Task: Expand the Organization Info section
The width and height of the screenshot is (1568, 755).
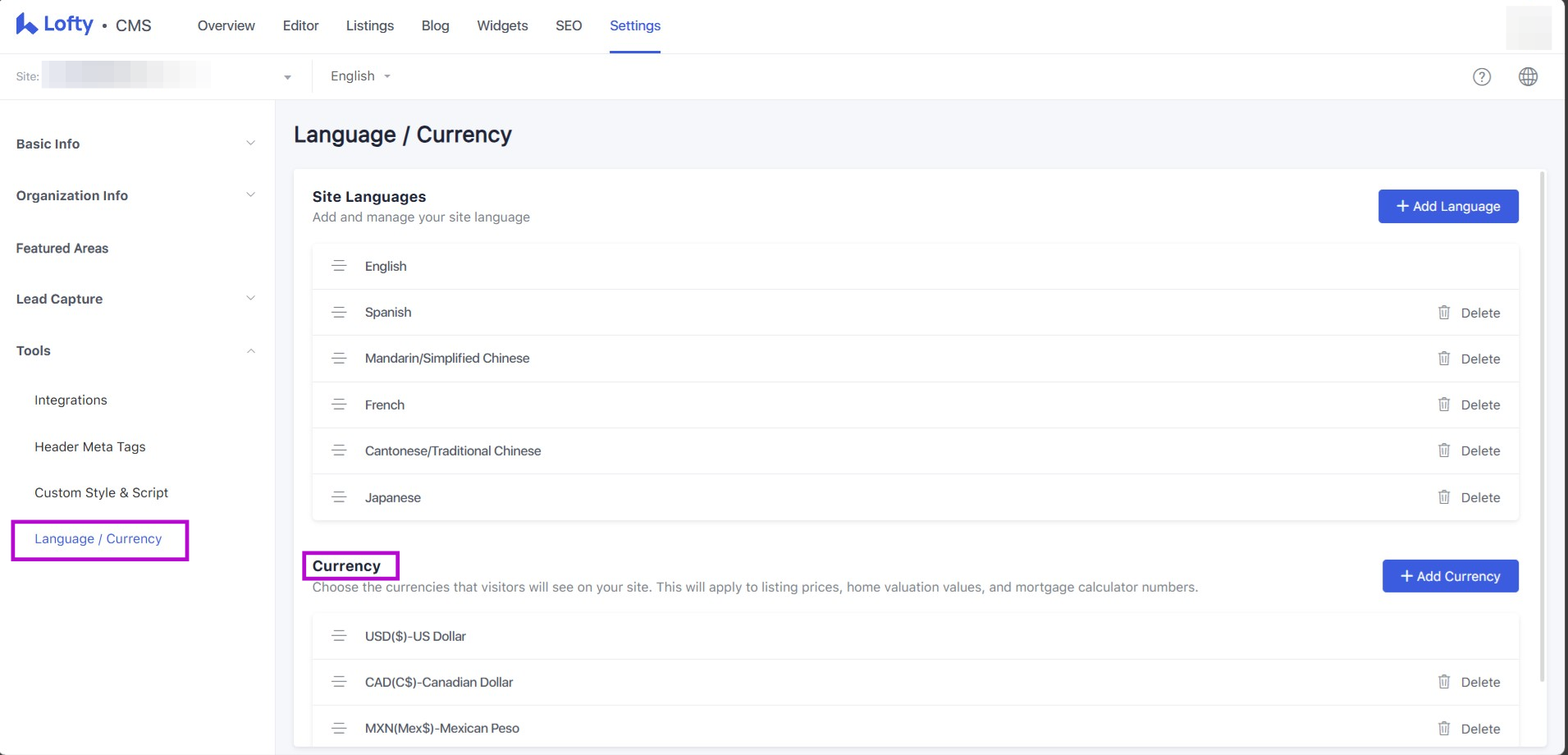Action: click(x=135, y=195)
